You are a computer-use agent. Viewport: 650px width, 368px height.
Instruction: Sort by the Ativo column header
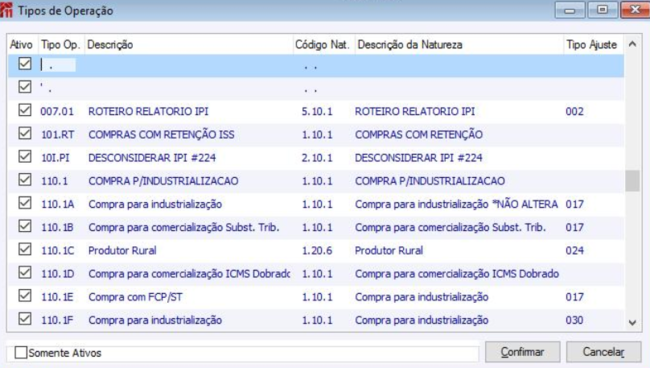22,44
